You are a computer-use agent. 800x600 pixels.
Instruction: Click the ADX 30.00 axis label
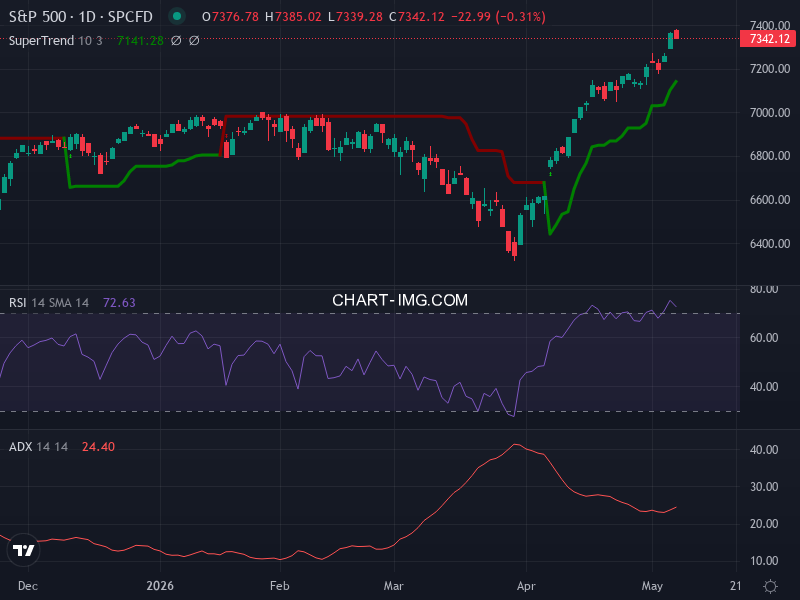point(764,487)
